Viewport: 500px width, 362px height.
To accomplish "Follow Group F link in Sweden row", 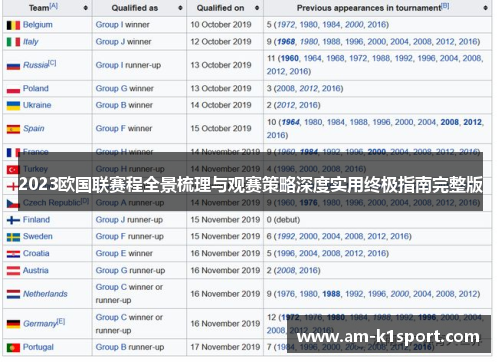I will point(111,236).
